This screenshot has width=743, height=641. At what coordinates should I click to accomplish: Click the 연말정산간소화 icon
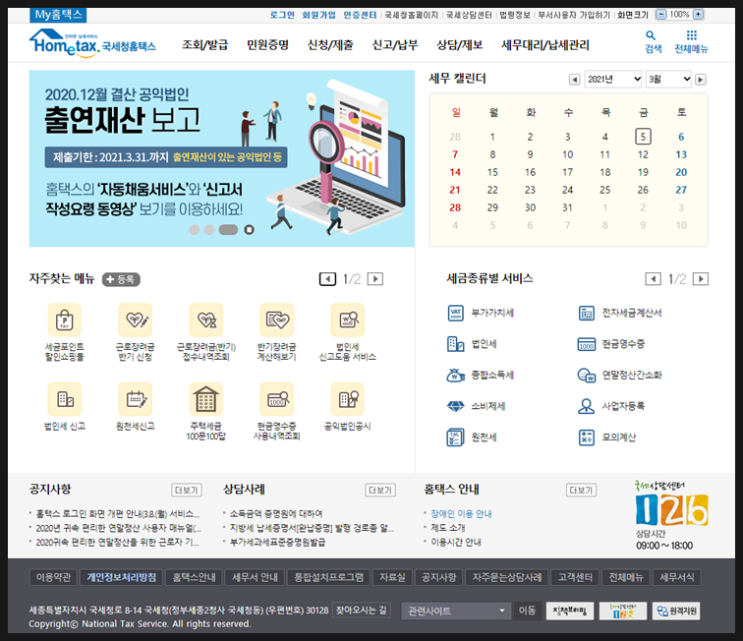coord(587,375)
